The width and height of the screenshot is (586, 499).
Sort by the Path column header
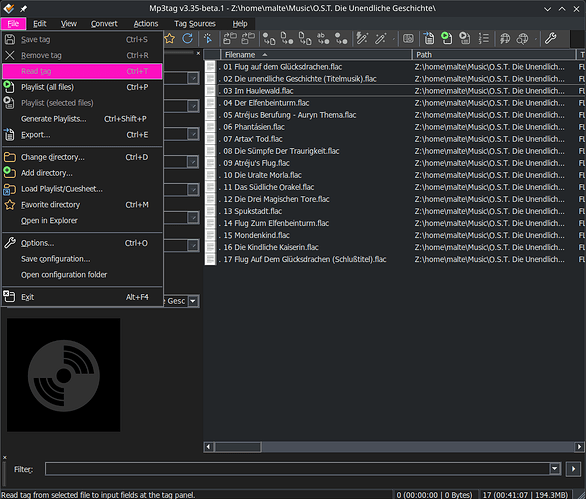(x=494, y=55)
